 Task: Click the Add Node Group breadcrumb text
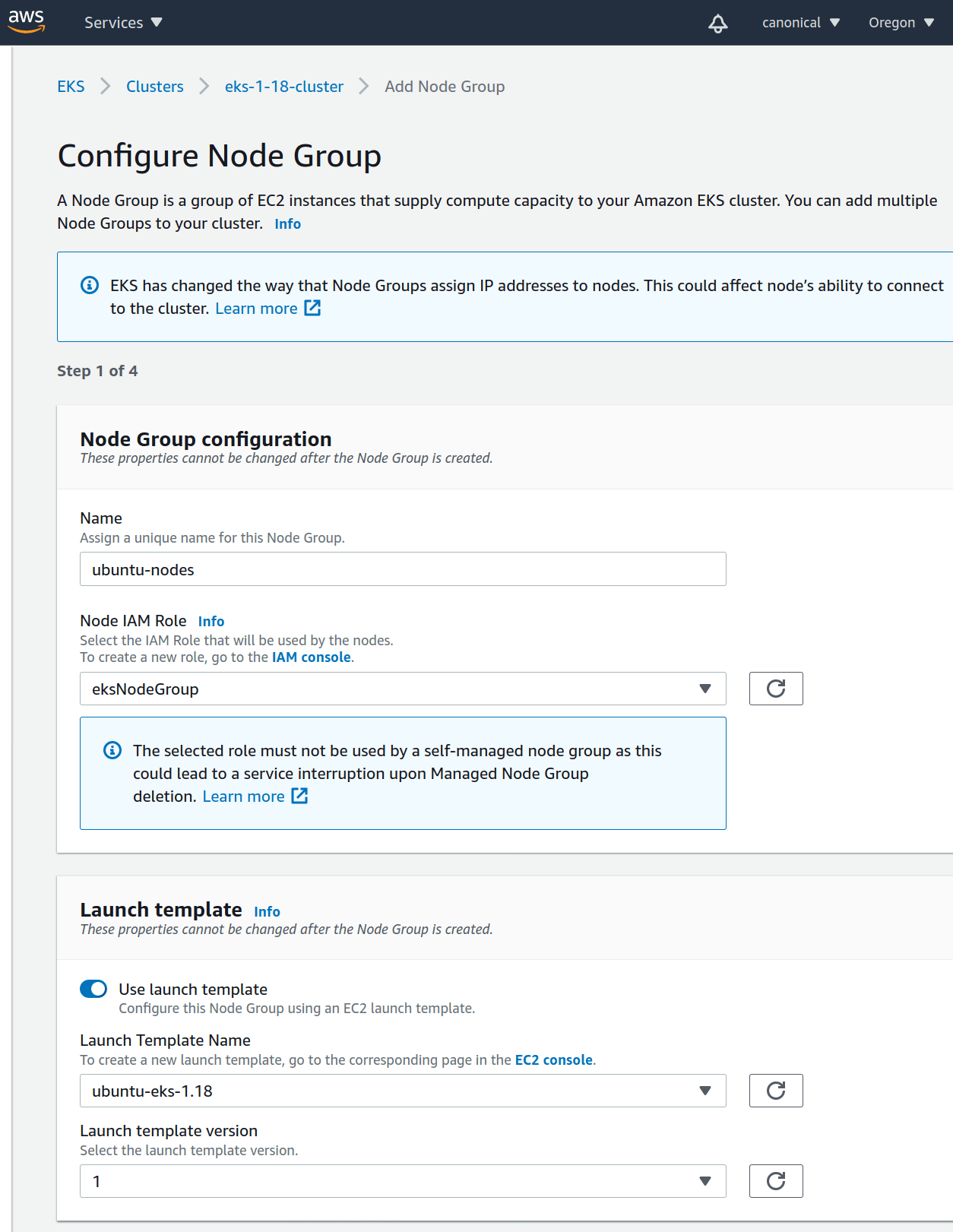point(445,87)
